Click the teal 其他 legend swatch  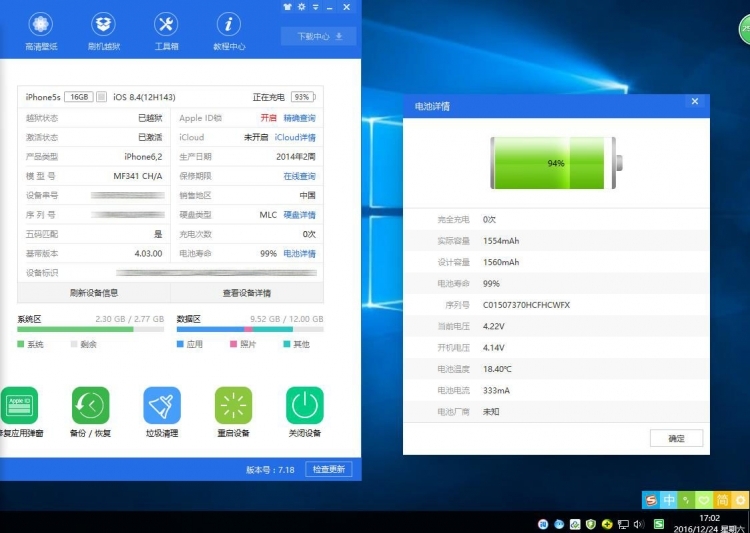[x=287, y=344]
